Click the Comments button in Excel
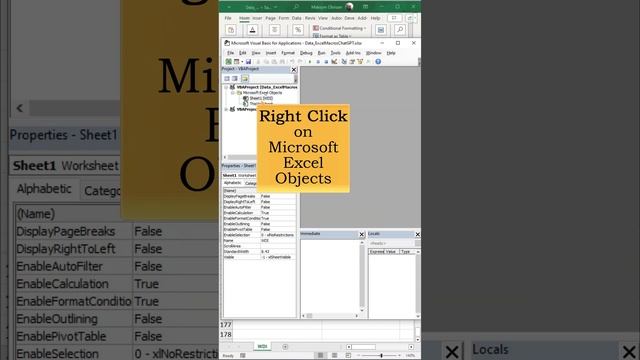The height and width of the screenshot is (360, 640). pos(394,18)
